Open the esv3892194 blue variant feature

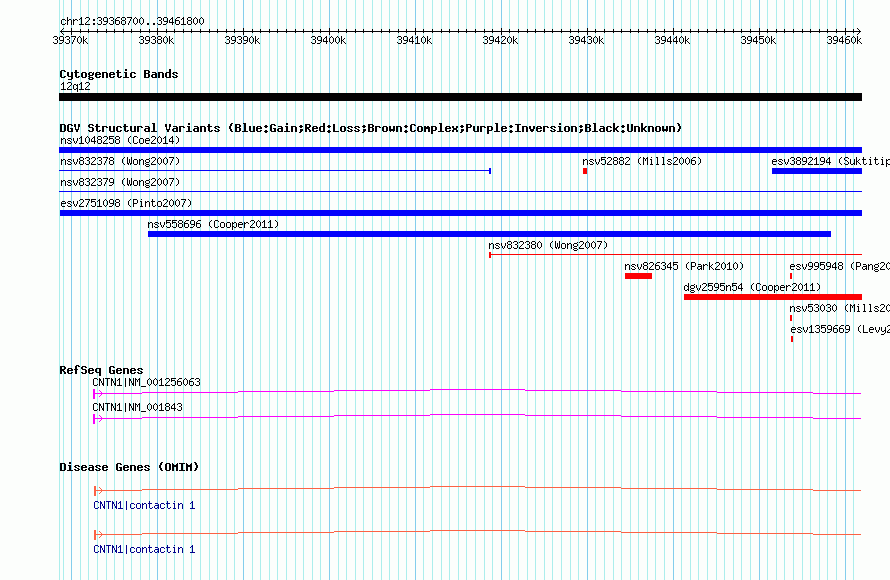816,171
